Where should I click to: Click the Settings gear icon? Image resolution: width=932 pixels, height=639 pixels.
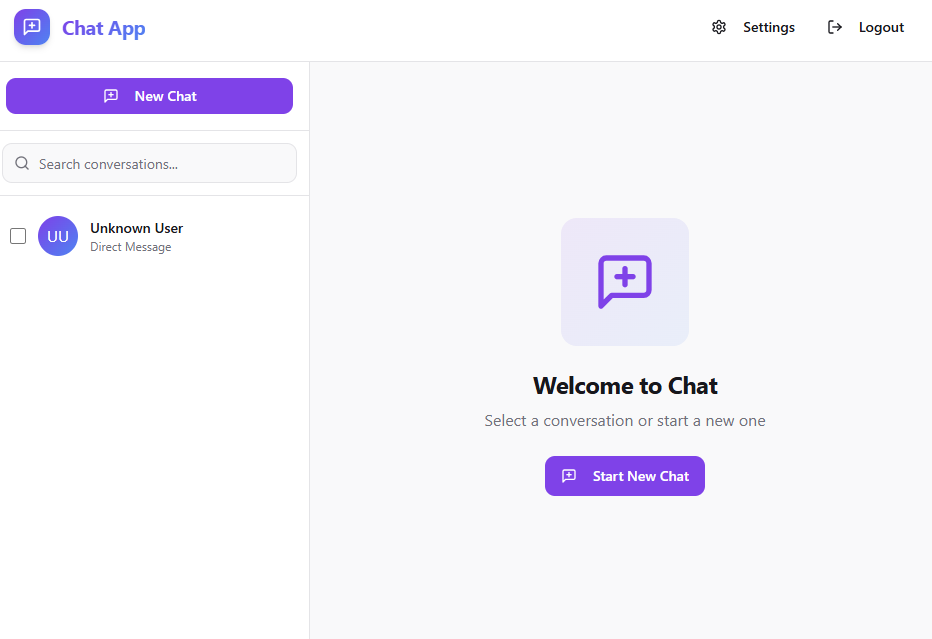[719, 27]
